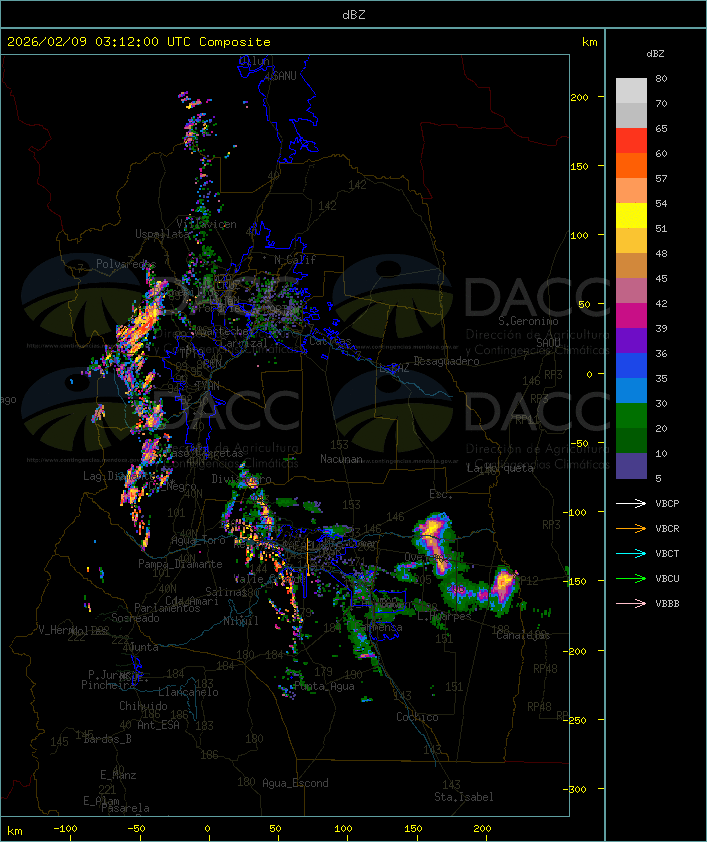Click the white VBCP arrow symbol

point(631,504)
